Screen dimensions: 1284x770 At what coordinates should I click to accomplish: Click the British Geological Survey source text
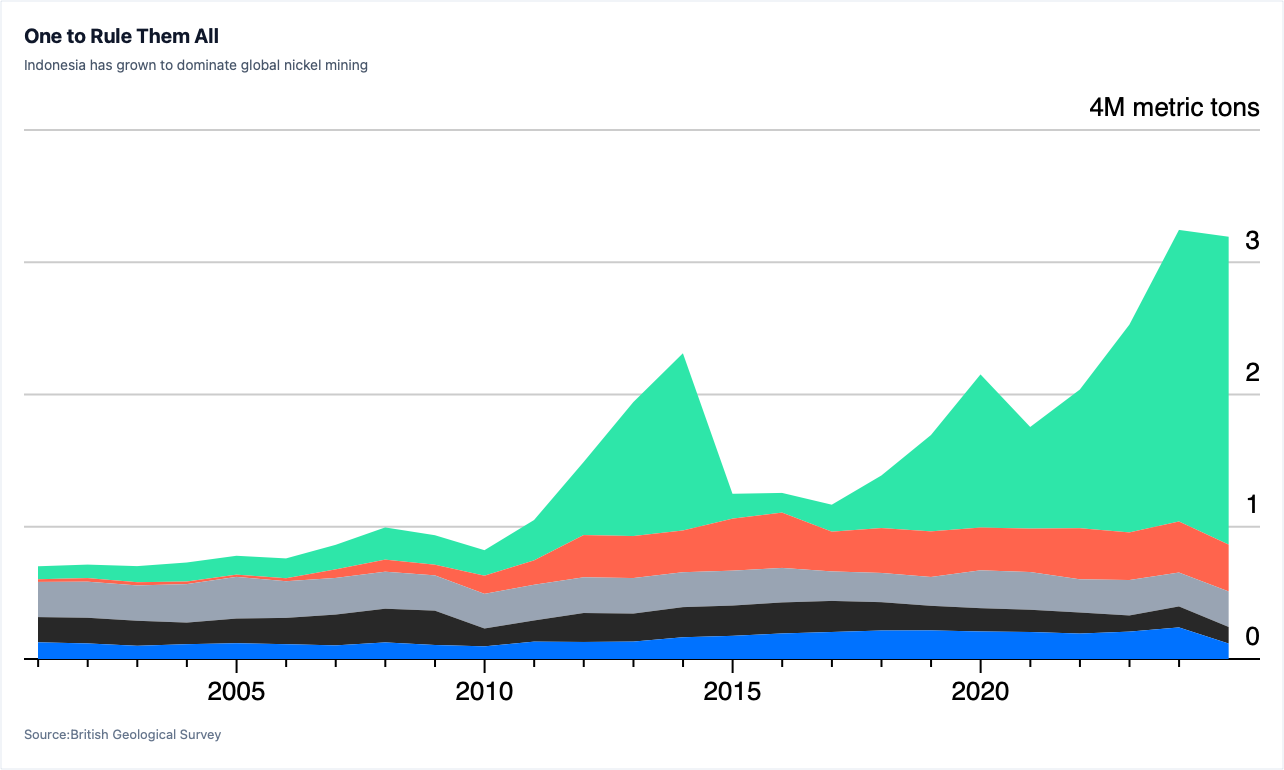[x=122, y=735]
